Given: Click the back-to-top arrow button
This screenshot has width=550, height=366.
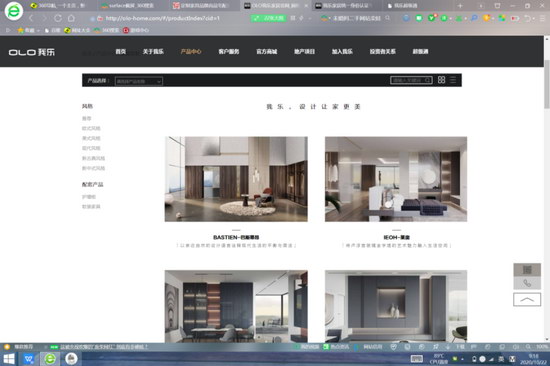Looking at the screenshot, I should pyautogui.click(x=527, y=300).
